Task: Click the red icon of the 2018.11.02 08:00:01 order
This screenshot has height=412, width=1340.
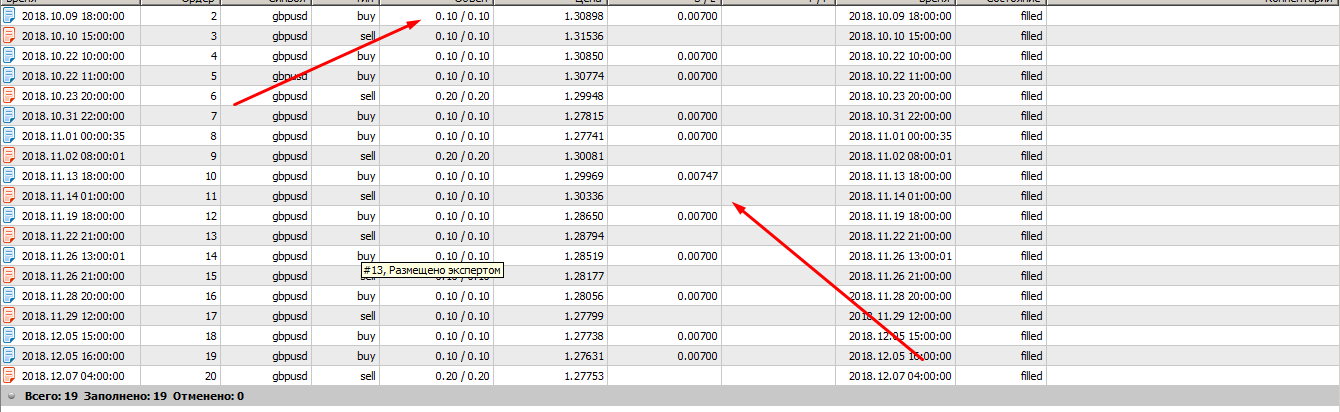Action: [9, 156]
